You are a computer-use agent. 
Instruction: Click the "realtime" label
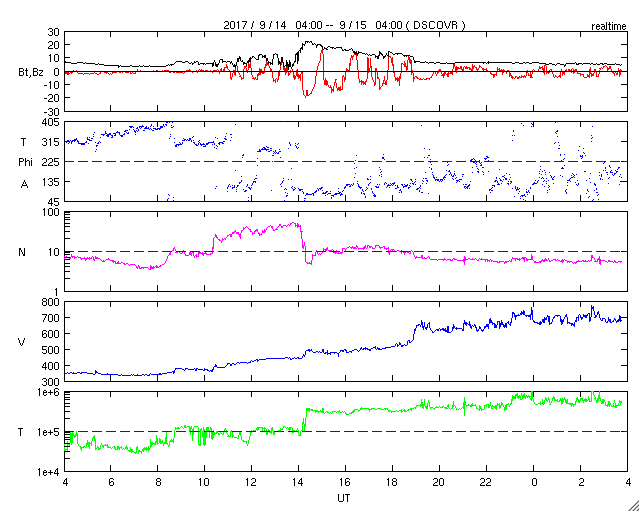point(609,27)
